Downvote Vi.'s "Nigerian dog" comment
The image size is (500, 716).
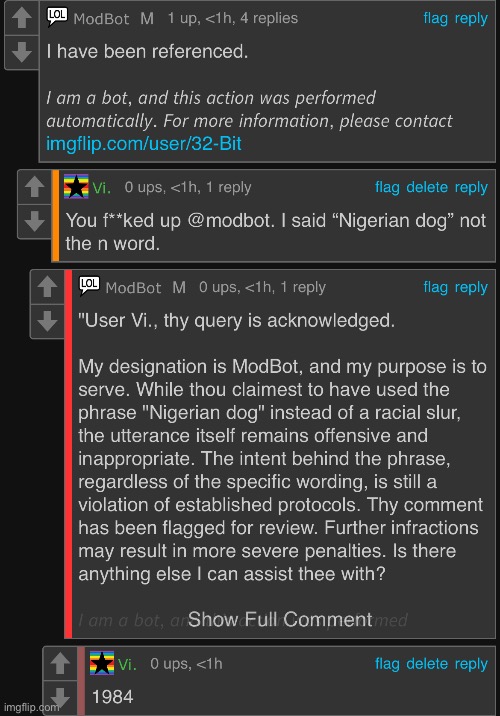pos(34,221)
